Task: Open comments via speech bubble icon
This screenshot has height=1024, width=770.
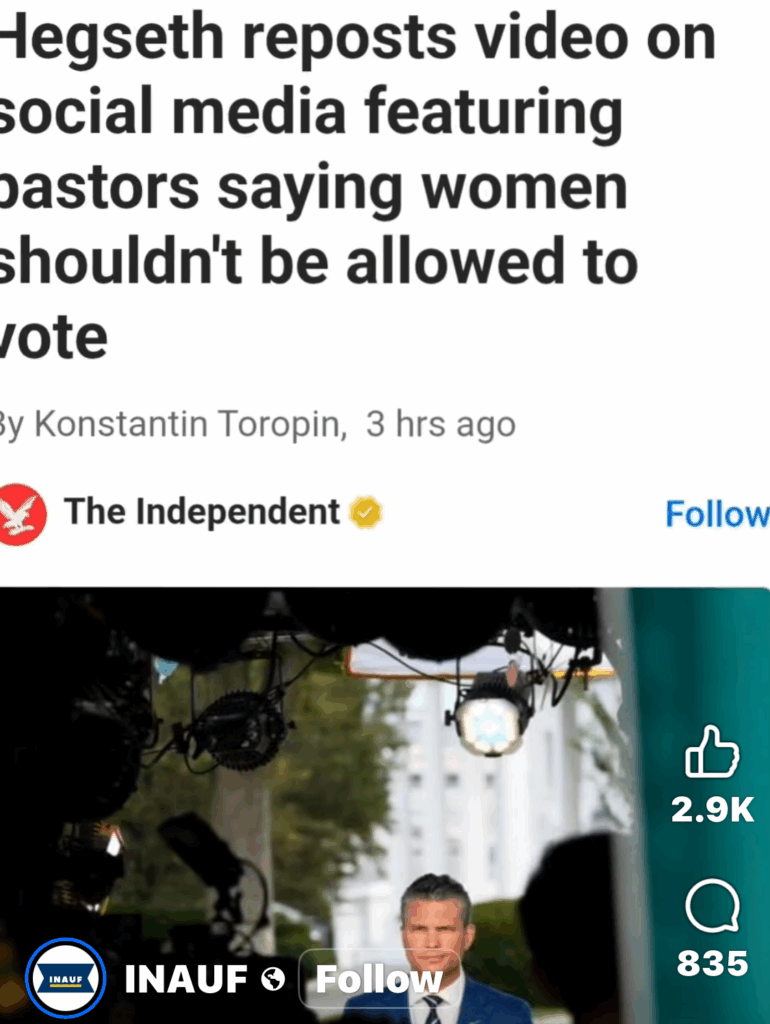Action: click(713, 905)
